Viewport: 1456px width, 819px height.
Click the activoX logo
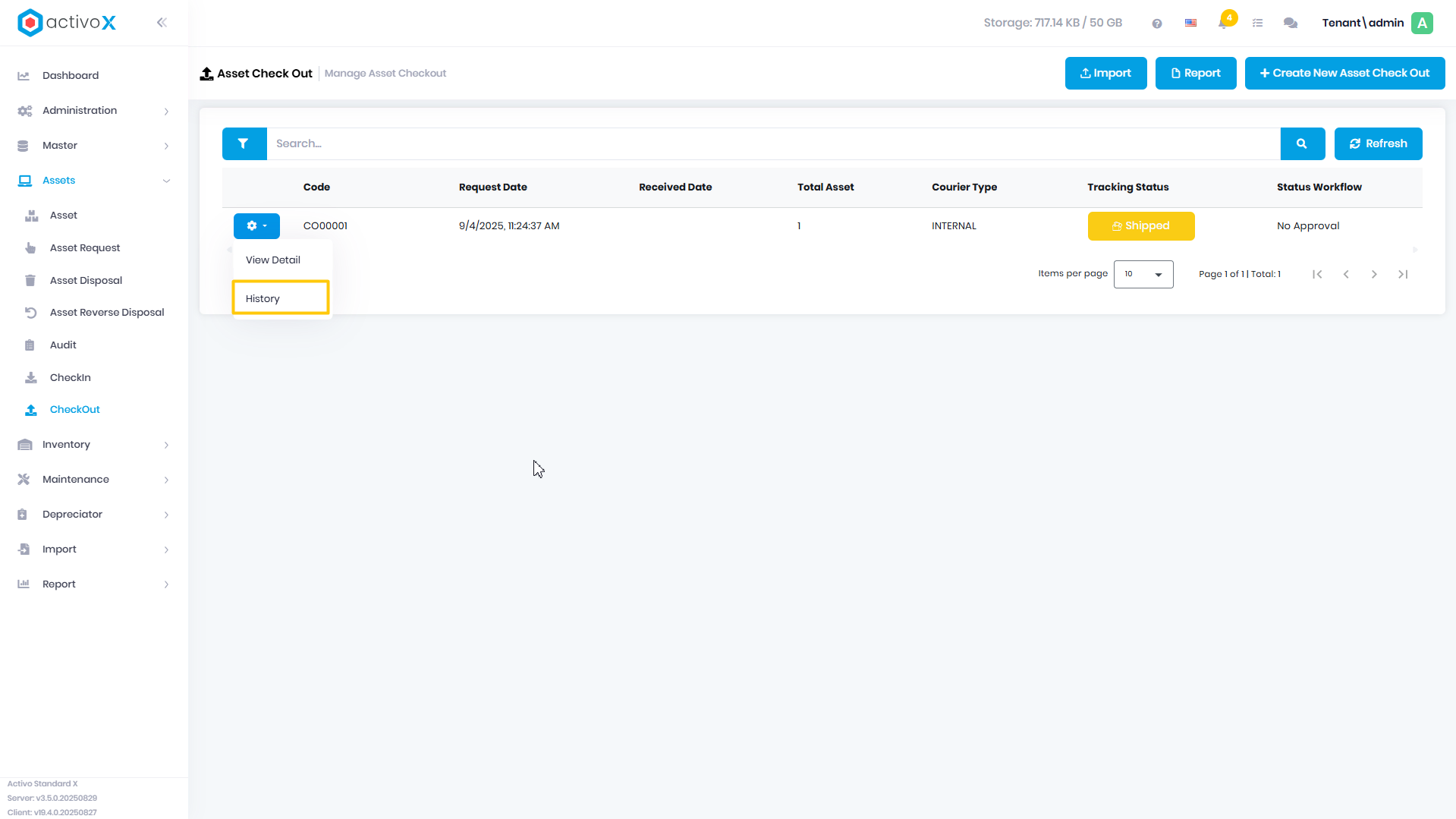tap(67, 23)
